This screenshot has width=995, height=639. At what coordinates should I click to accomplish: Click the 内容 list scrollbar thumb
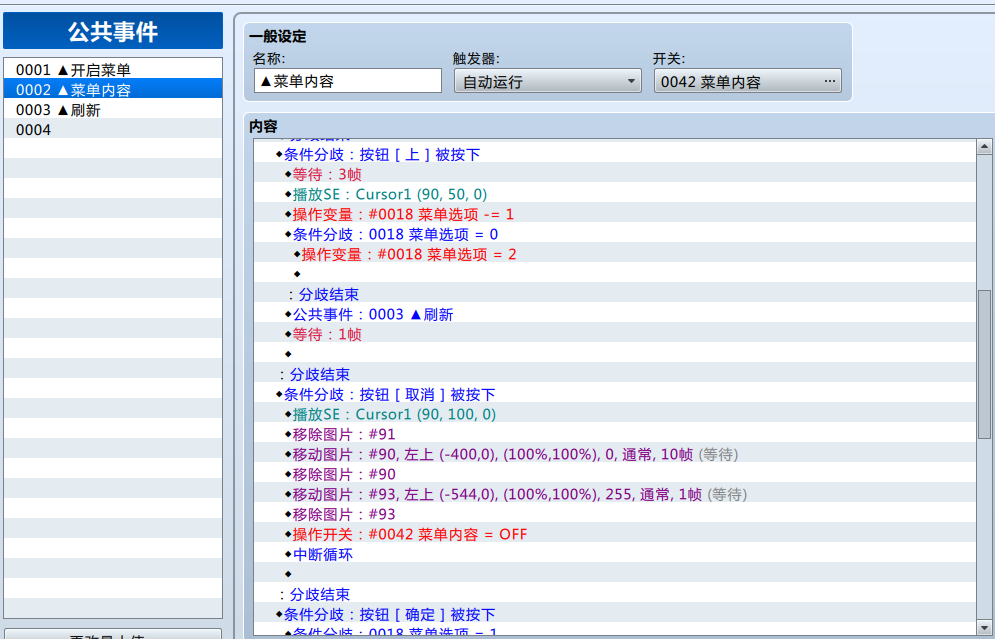click(984, 362)
